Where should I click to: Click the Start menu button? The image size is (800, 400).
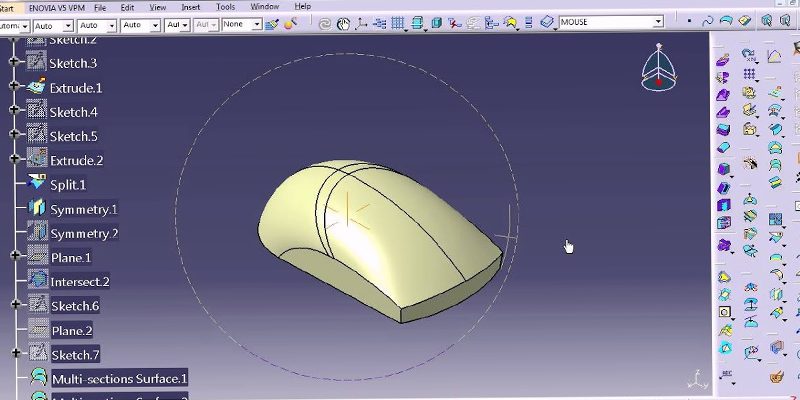coord(9,6)
